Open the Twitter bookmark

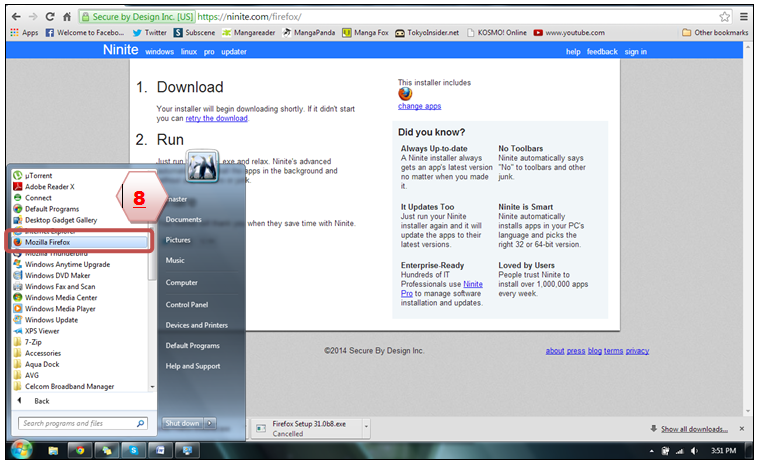[150, 32]
